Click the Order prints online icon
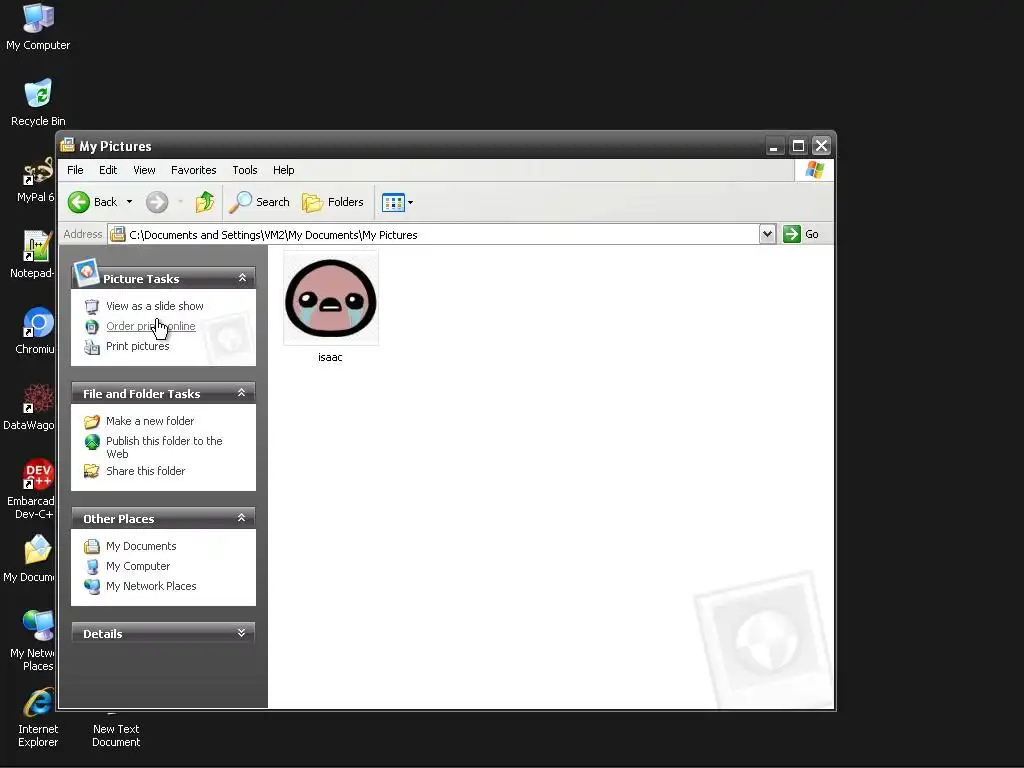This screenshot has height=768, width=1024. click(92, 326)
